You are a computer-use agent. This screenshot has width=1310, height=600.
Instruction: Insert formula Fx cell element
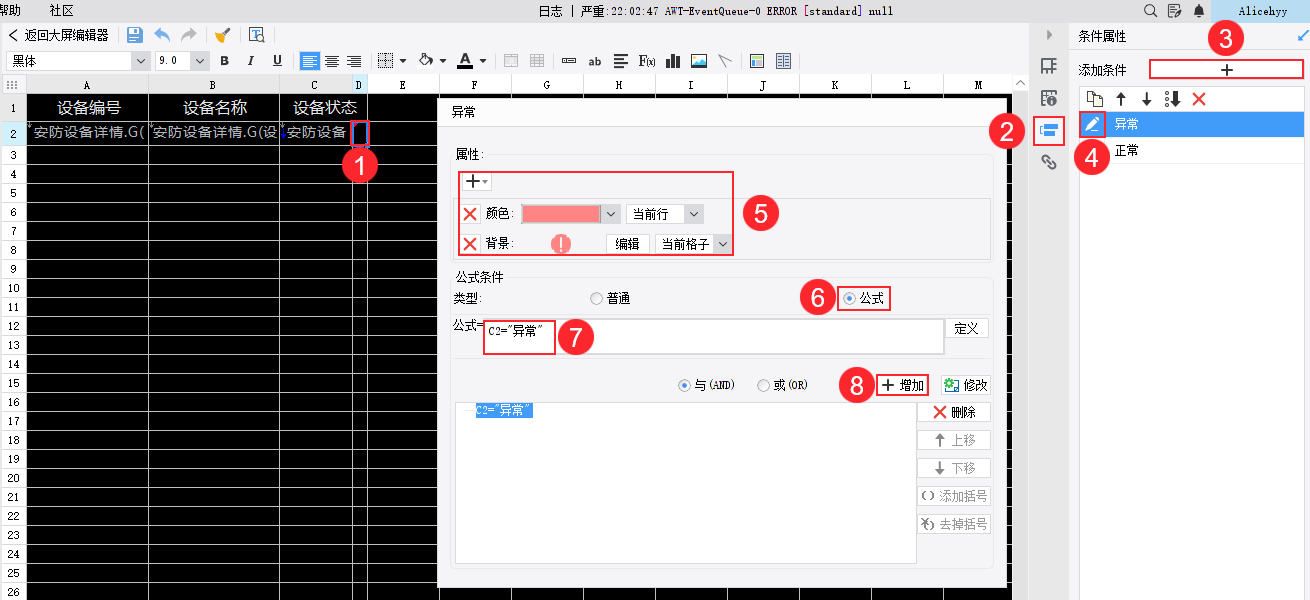click(647, 61)
